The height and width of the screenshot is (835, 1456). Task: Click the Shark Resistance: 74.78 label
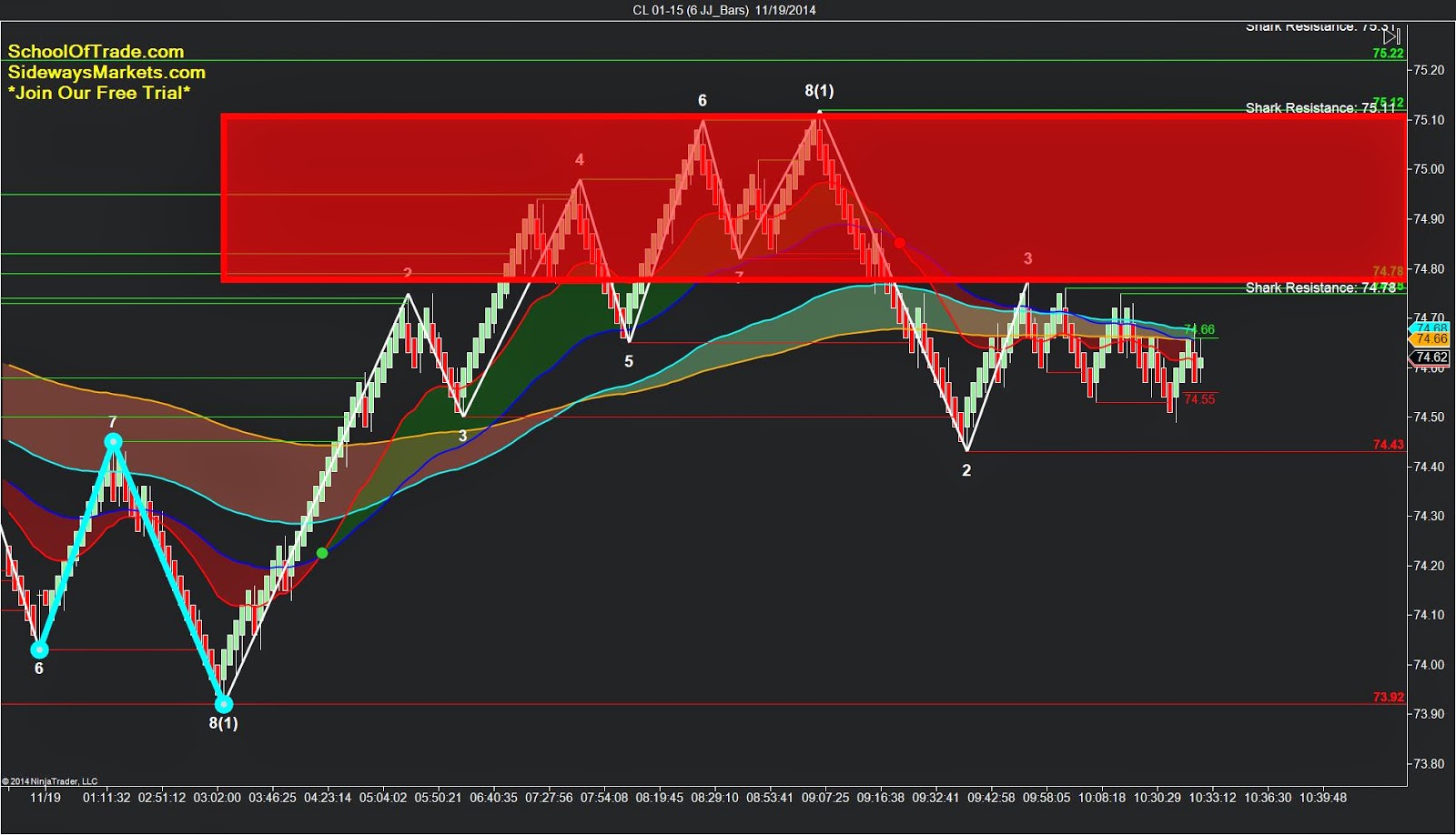point(1319,287)
